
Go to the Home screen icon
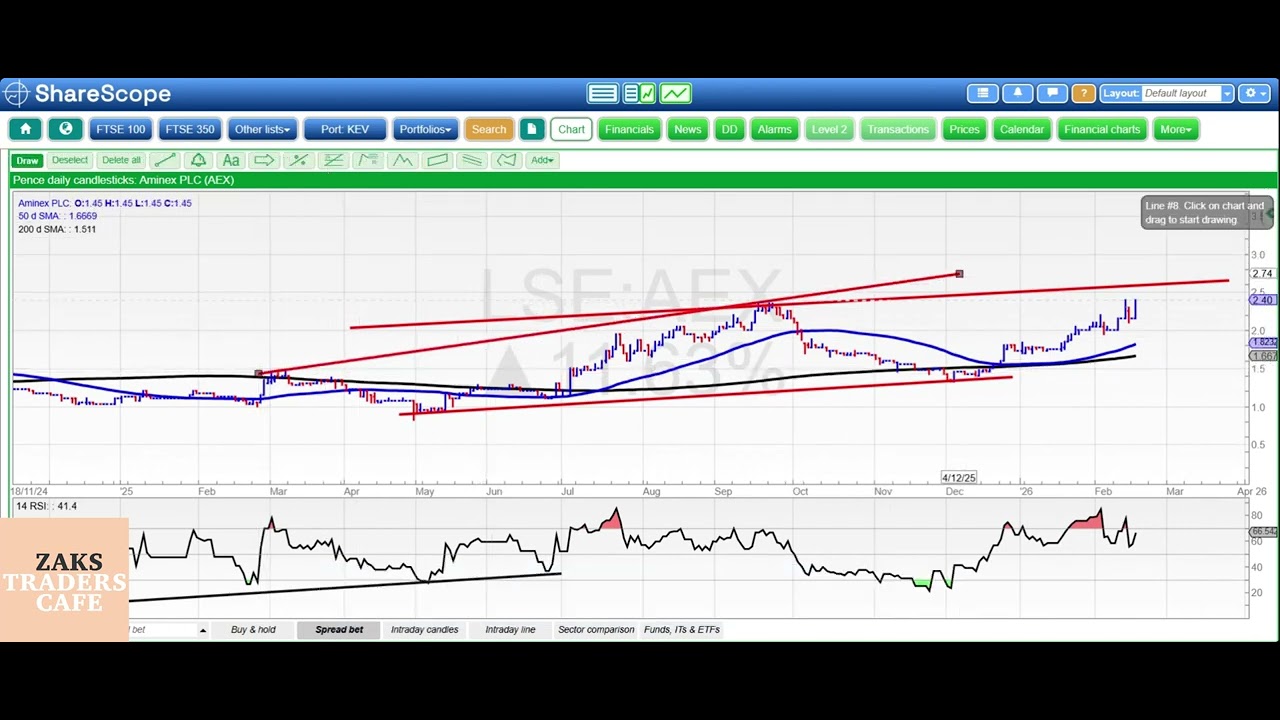click(26, 129)
